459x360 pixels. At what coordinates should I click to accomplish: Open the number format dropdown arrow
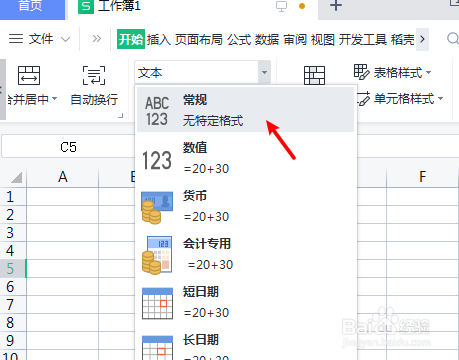pyautogui.click(x=264, y=72)
